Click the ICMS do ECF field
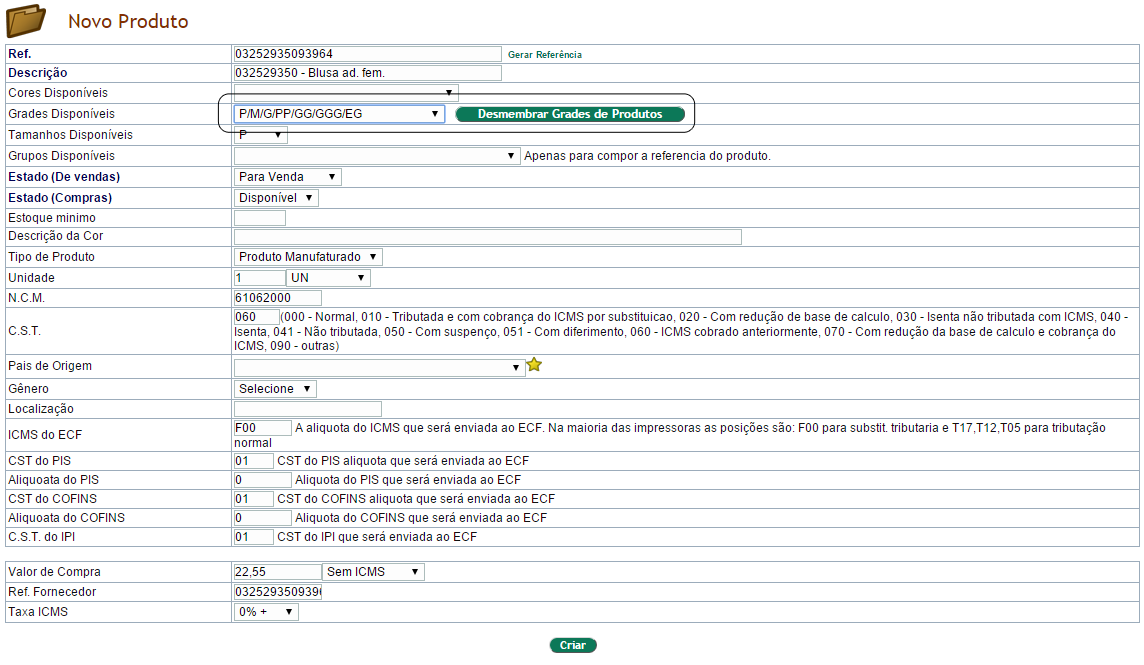 pyautogui.click(x=263, y=428)
